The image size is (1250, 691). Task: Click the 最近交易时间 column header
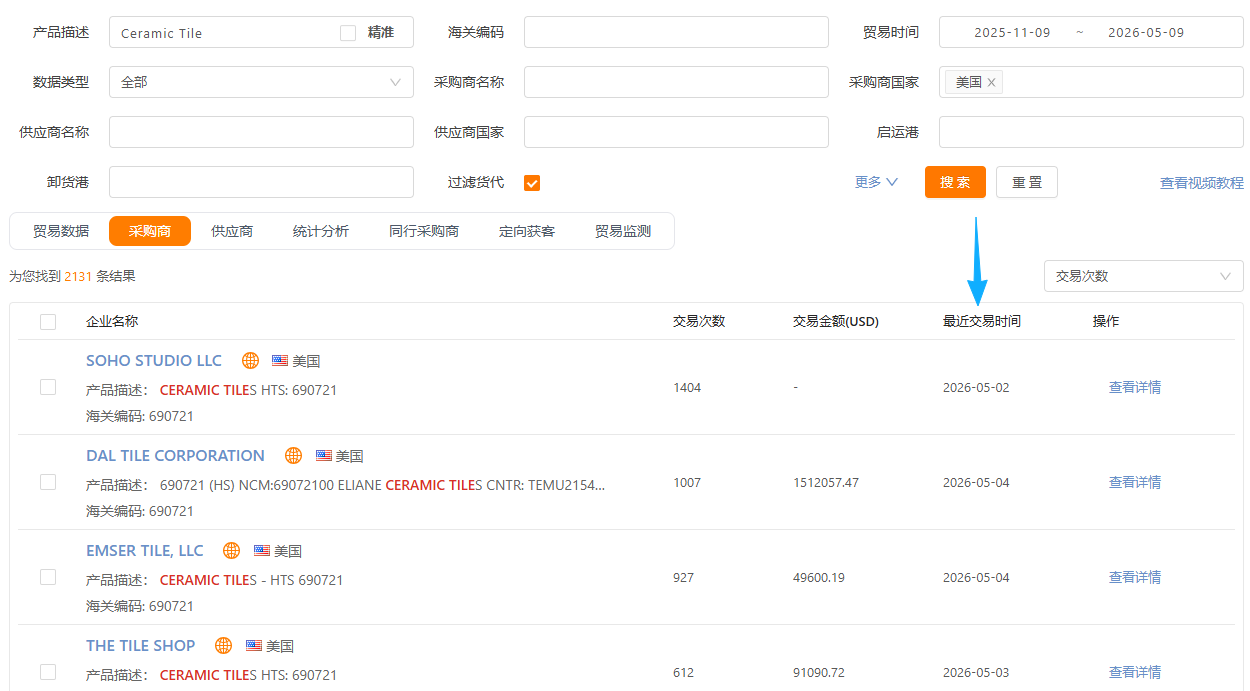pyautogui.click(x=982, y=322)
